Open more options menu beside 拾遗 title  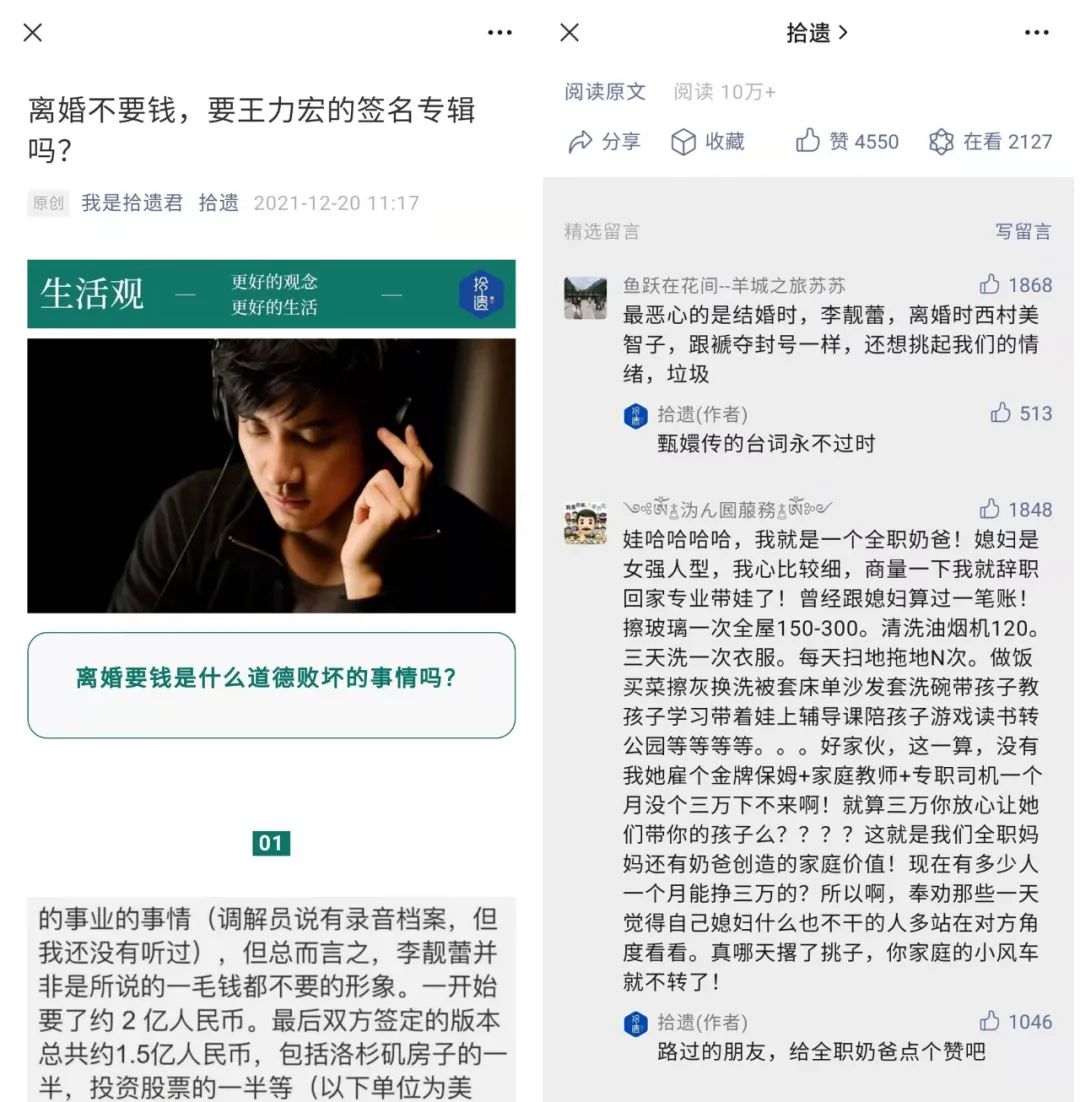pyautogui.click(x=1036, y=32)
